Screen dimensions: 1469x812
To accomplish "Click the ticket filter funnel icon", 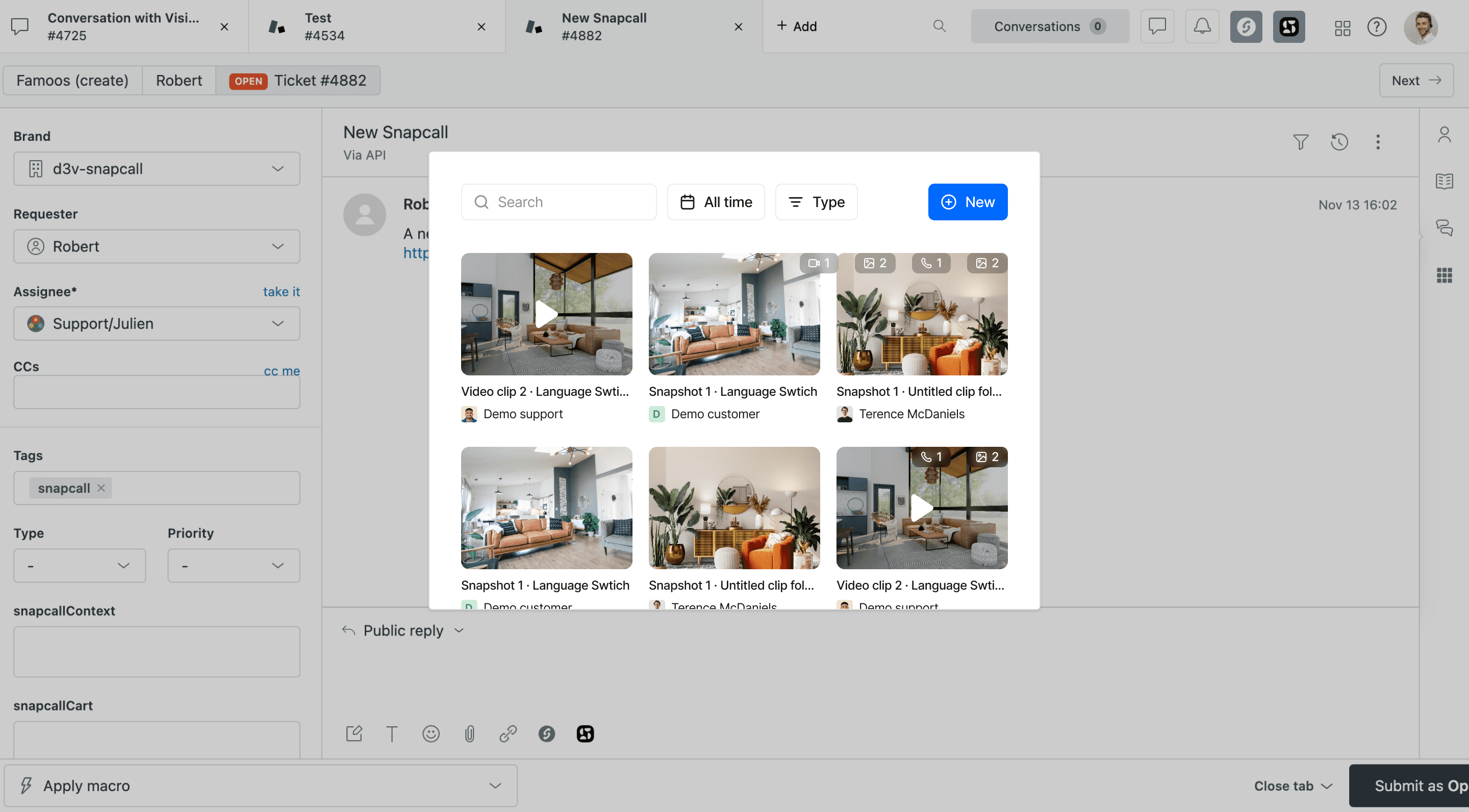I will pos(1300,142).
